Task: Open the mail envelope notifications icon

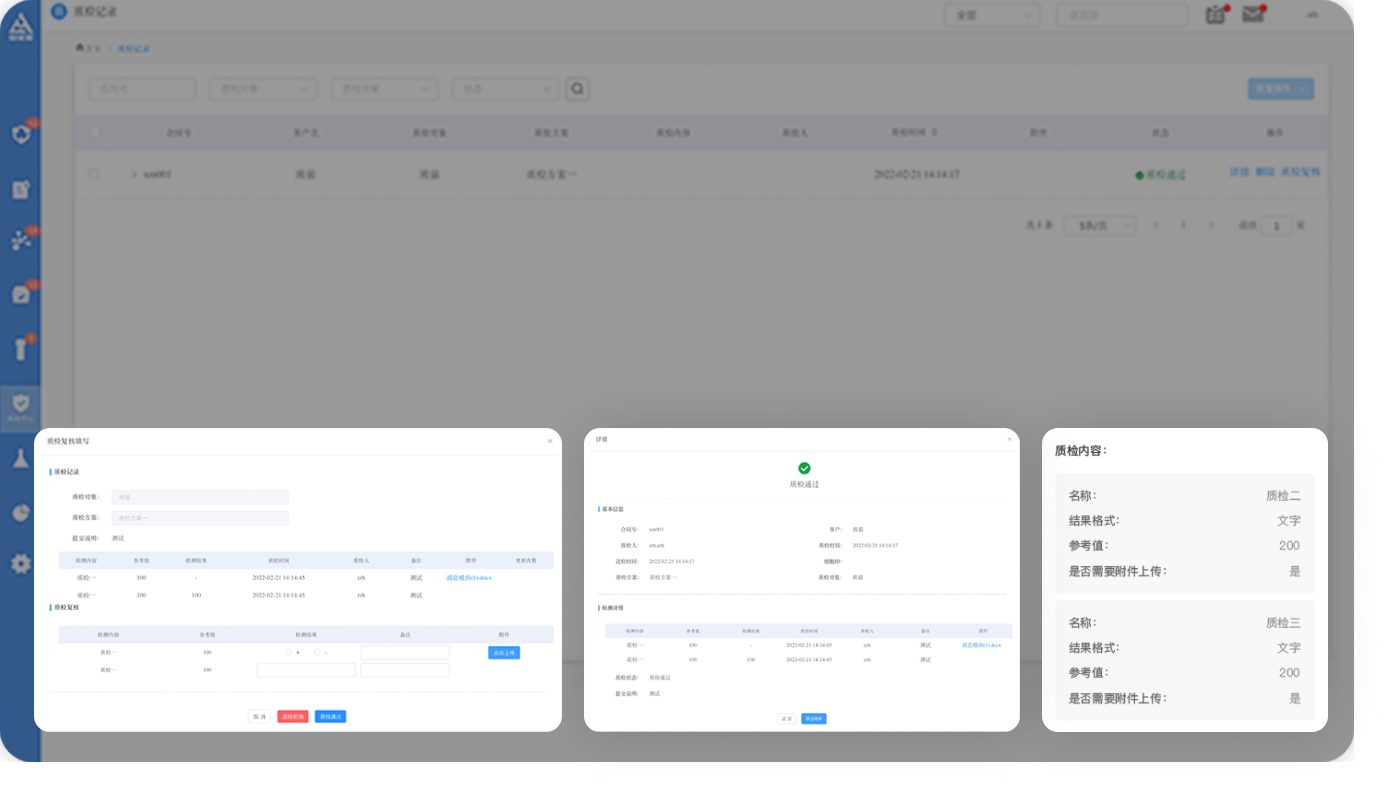Action: (1252, 14)
